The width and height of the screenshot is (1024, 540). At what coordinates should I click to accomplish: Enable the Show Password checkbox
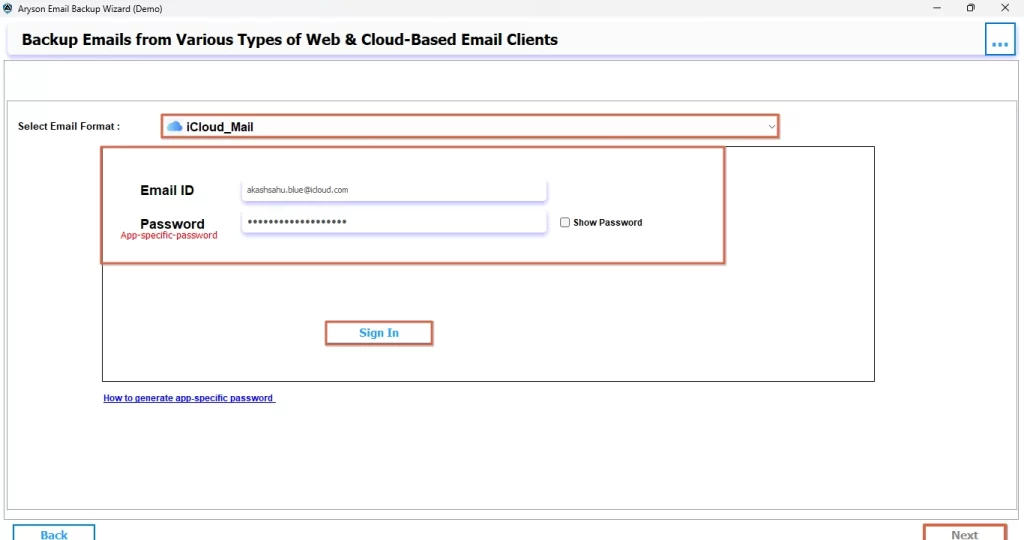click(x=565, y=223)
